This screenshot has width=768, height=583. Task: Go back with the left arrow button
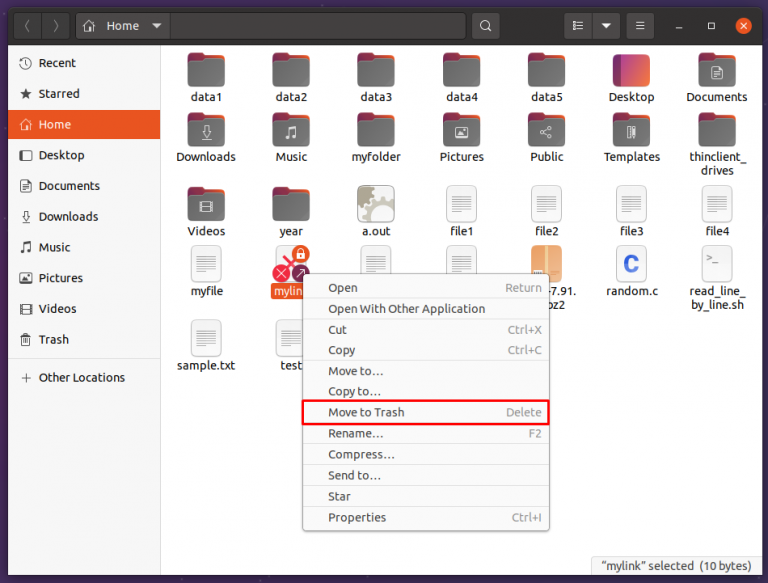[27, 26]
